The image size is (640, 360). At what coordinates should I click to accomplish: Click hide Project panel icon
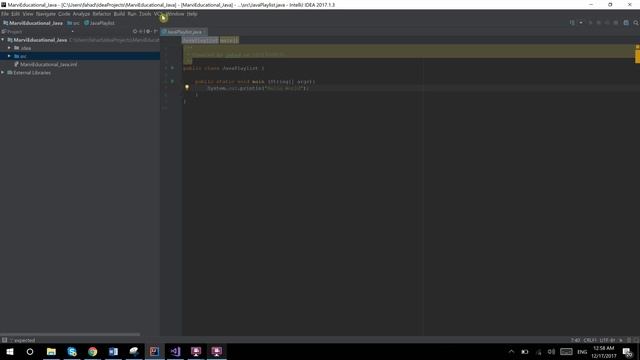click(156, 31)
